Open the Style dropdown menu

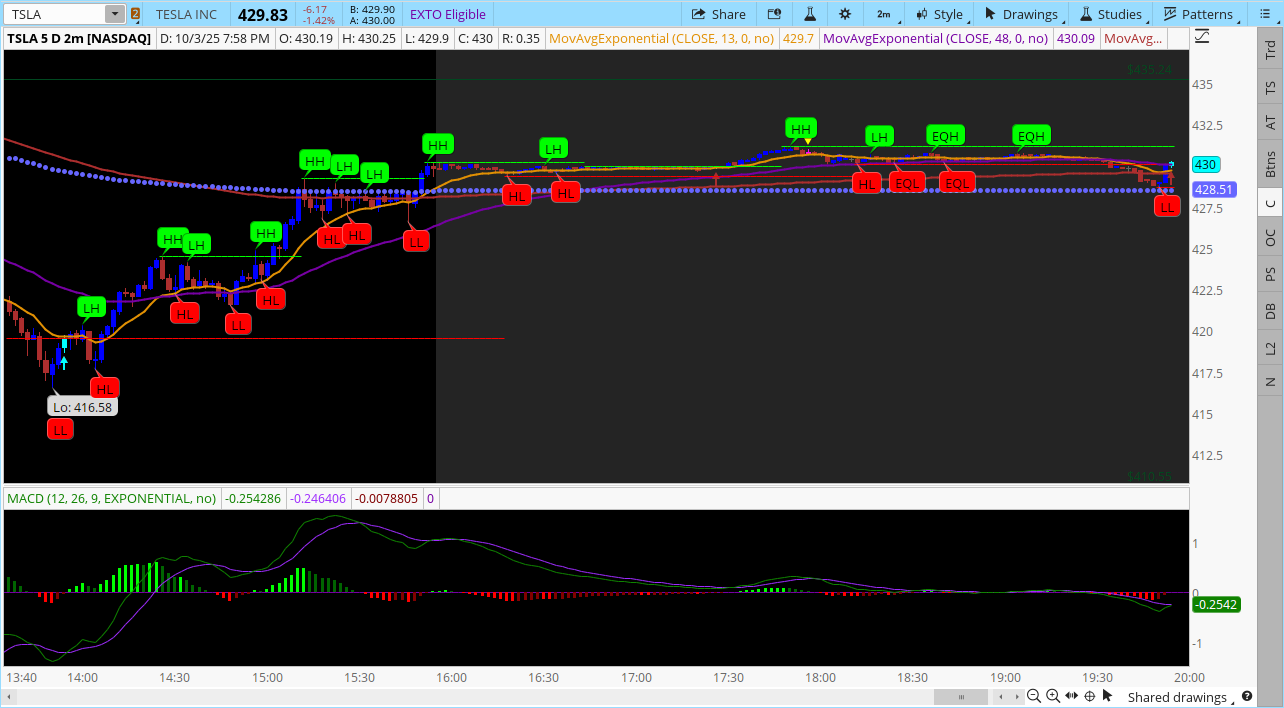pos(940,14)
